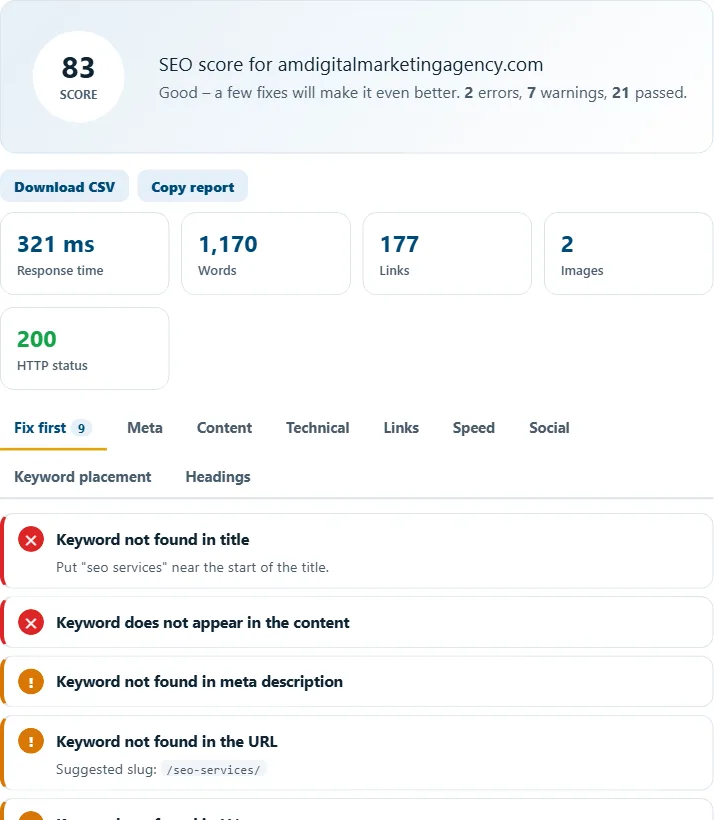Screen dimensions: 714x820
Task: Switch to the Content tab
Action: coord(224,428)
